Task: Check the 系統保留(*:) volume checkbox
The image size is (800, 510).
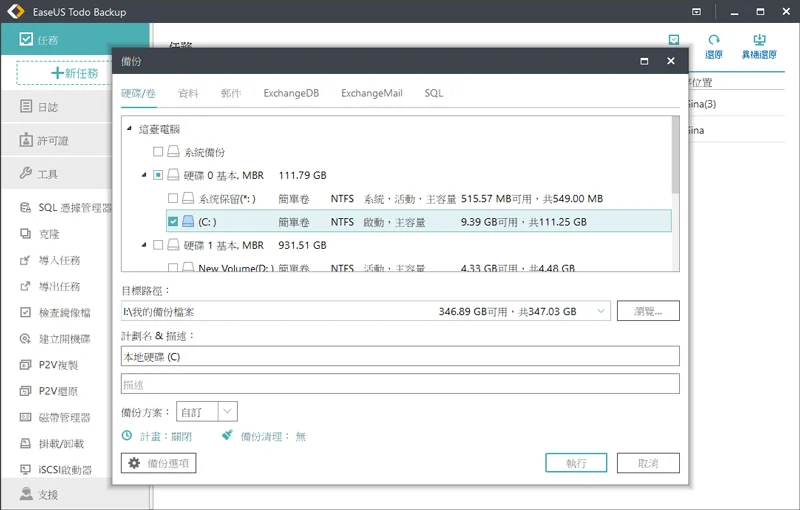Action: 173,198
